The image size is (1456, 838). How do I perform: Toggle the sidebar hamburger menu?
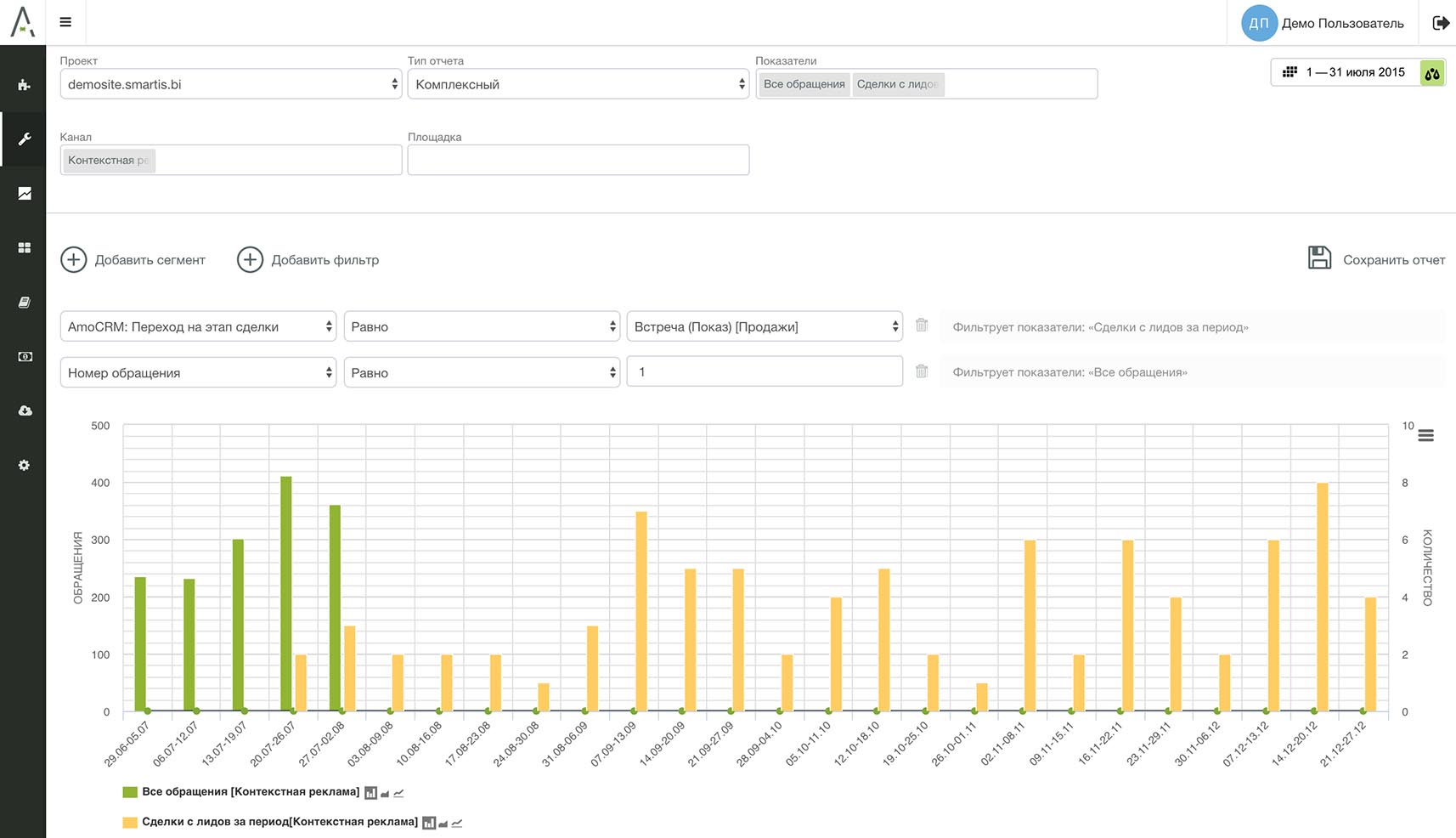click(x=65, y=23)
